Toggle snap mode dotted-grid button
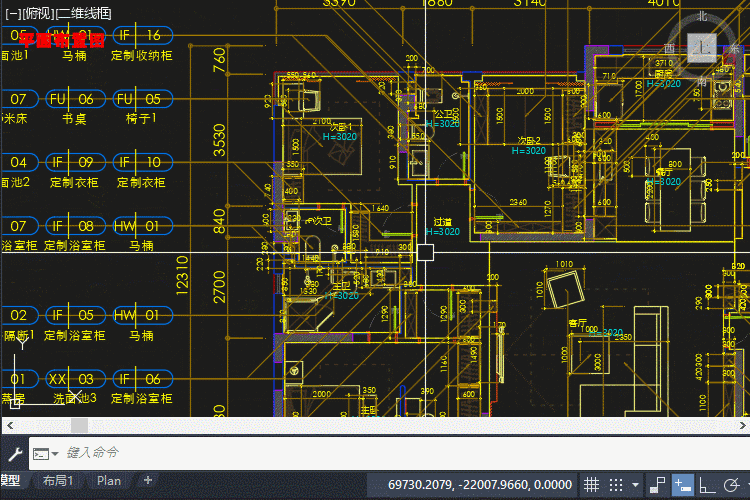Image resolution: width=750 pixels, height=500 pixels. pyautogui.click(x=616, y=485)
